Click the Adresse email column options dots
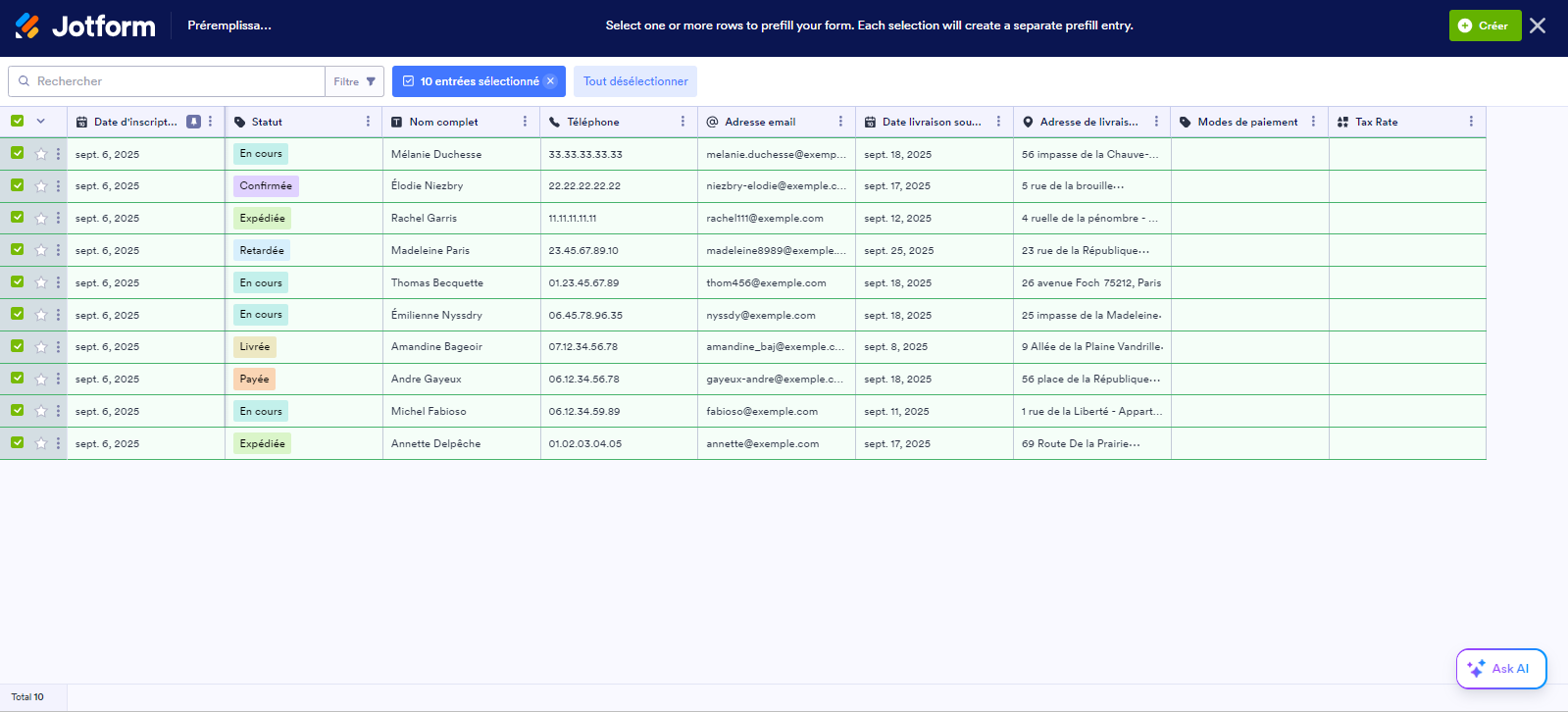The width and height of the screenshot is (1568, 712). click(x=840, y=122)
